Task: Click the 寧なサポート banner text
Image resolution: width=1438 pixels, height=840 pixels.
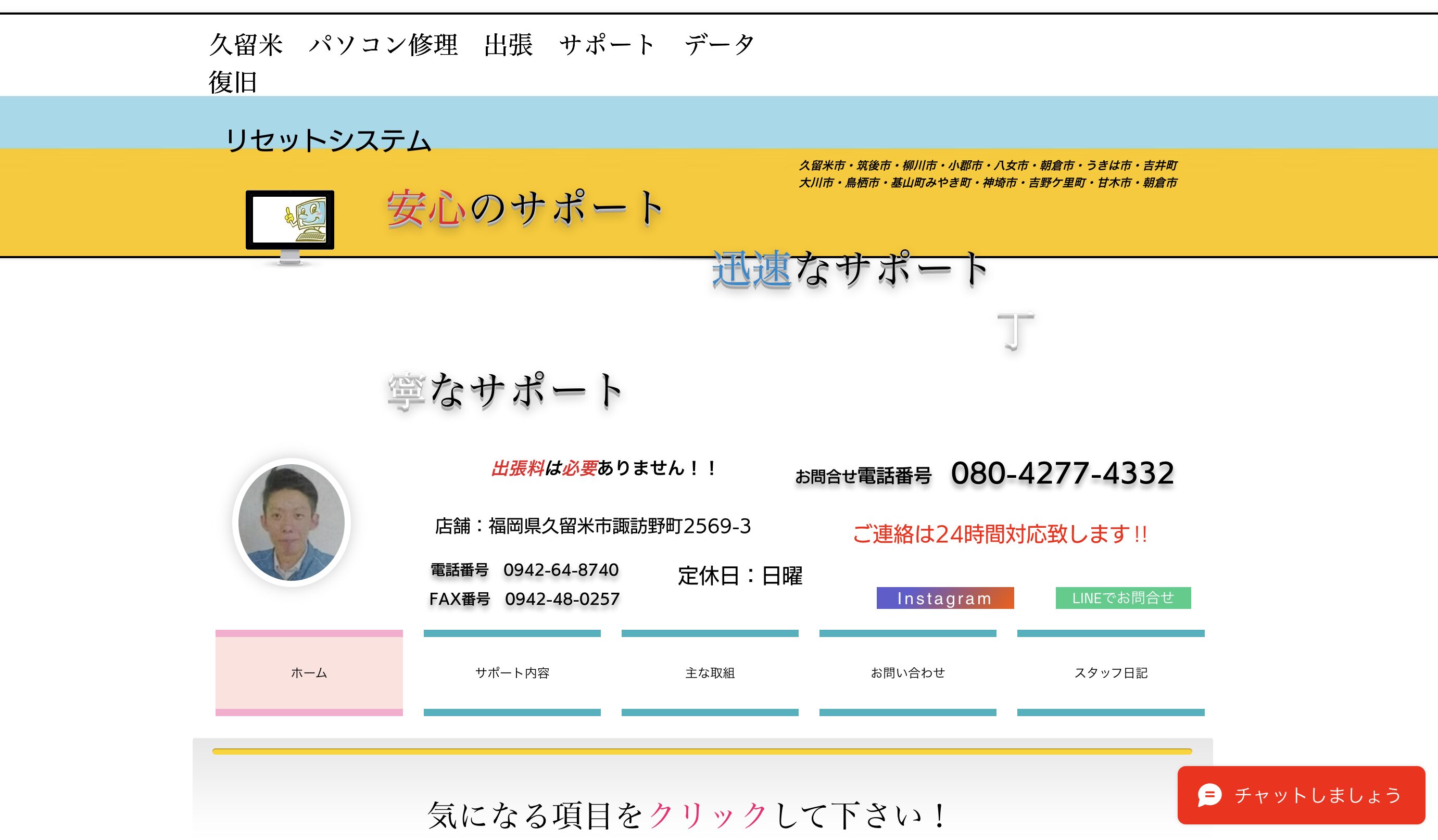Action: 505,391
